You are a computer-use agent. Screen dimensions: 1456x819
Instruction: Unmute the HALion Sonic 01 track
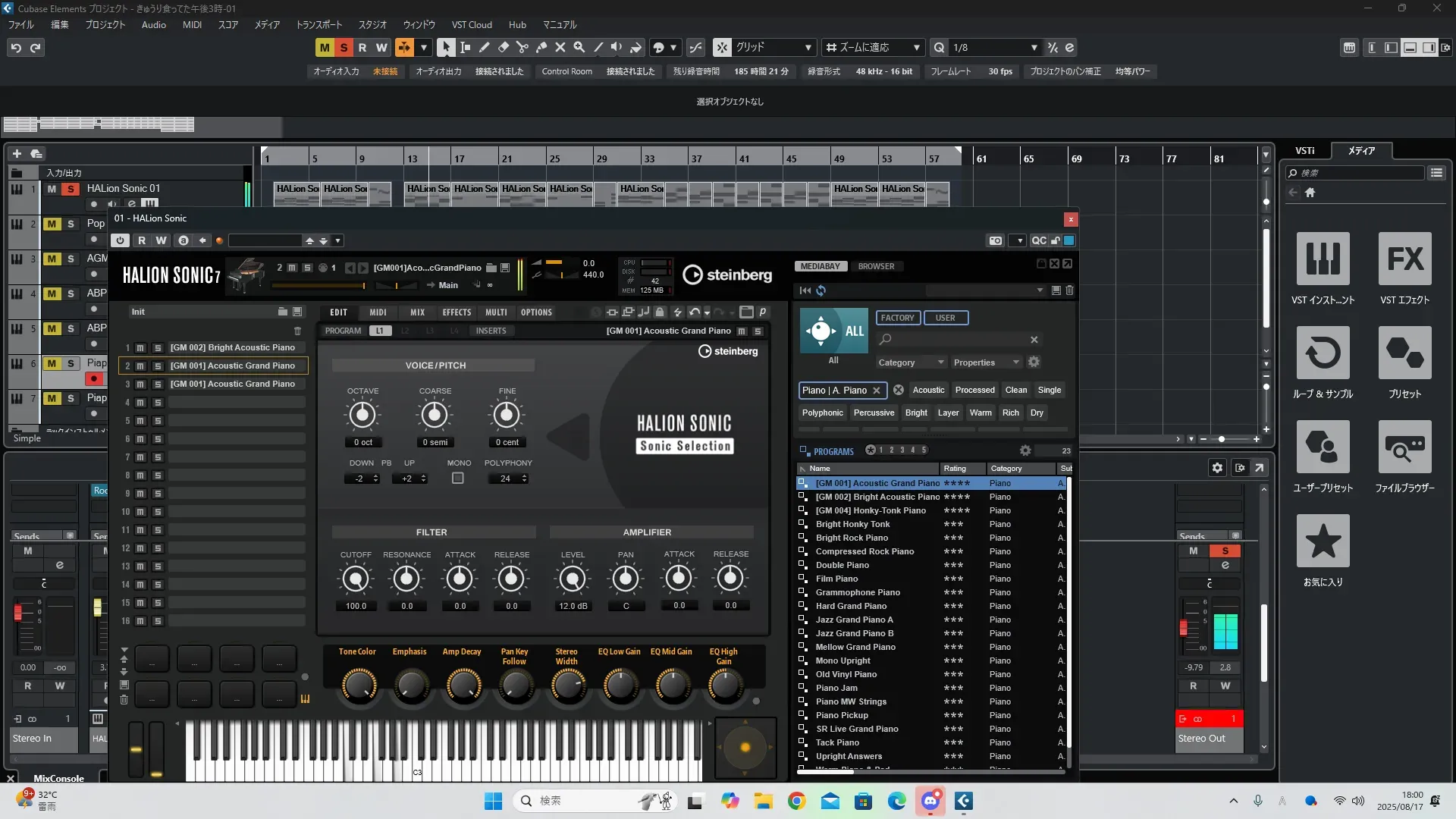(52, 189)
